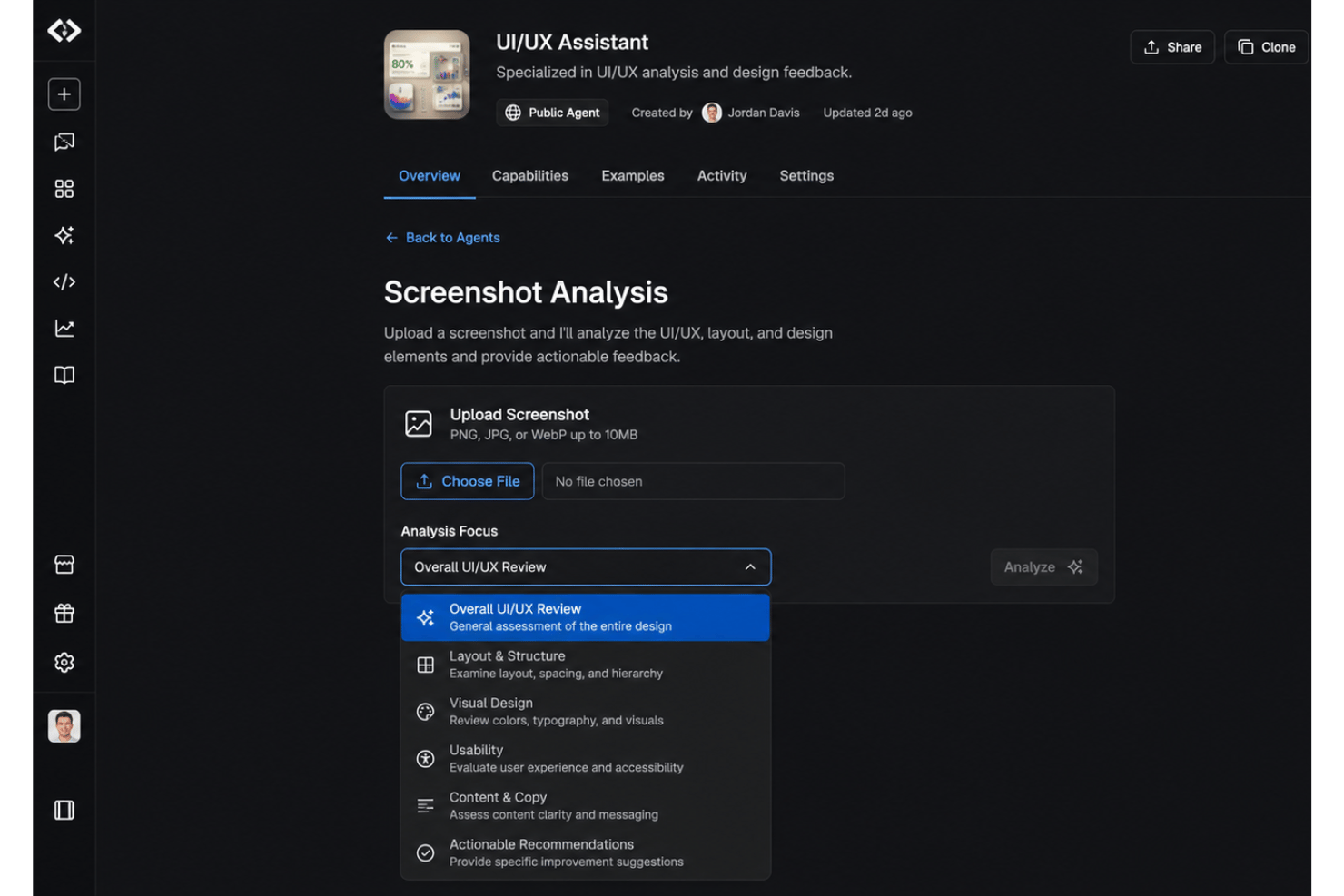Click the No file chosen field

(x=694, y=481)
